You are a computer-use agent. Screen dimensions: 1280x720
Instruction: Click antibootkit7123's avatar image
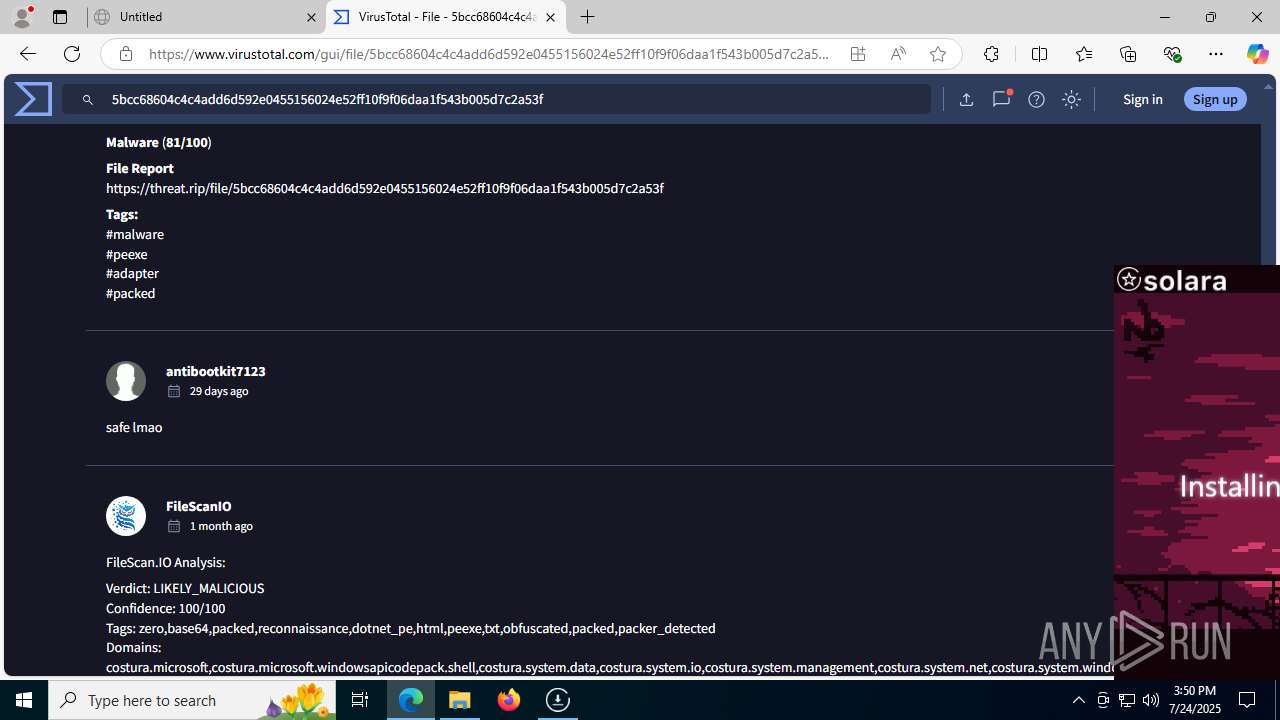tap(126, 381)
